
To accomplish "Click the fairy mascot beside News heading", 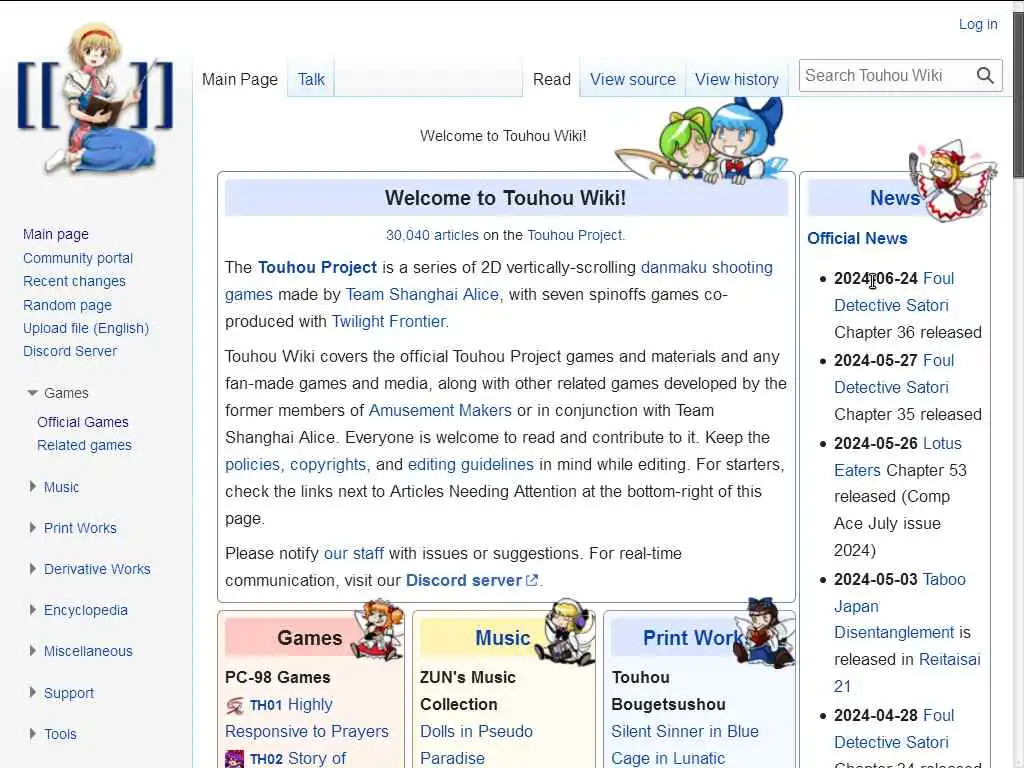I will [x=953, y=180].
